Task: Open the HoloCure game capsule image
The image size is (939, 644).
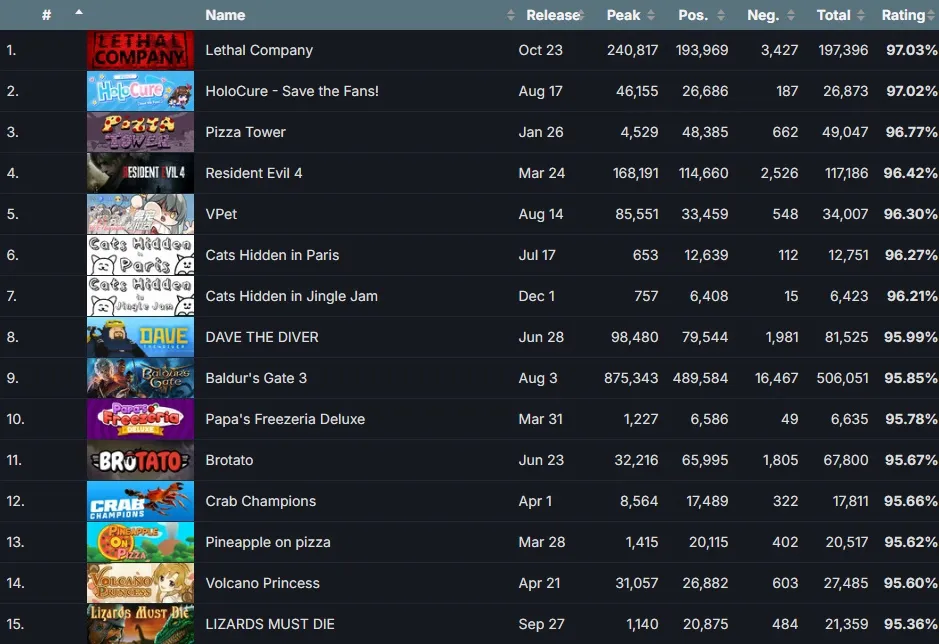Action: (140, 91)
